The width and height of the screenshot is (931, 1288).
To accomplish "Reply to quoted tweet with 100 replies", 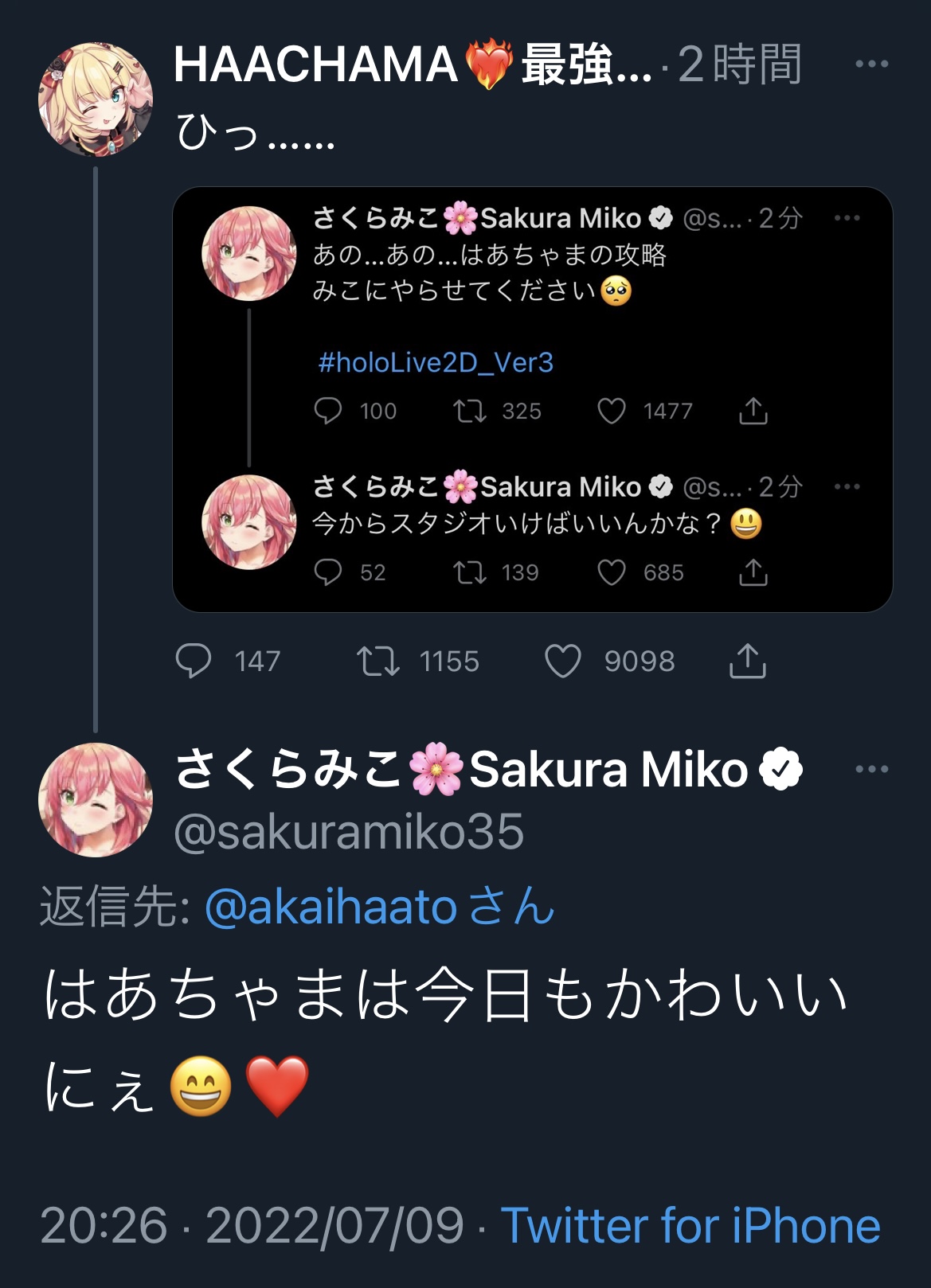I will pos(328,411).
